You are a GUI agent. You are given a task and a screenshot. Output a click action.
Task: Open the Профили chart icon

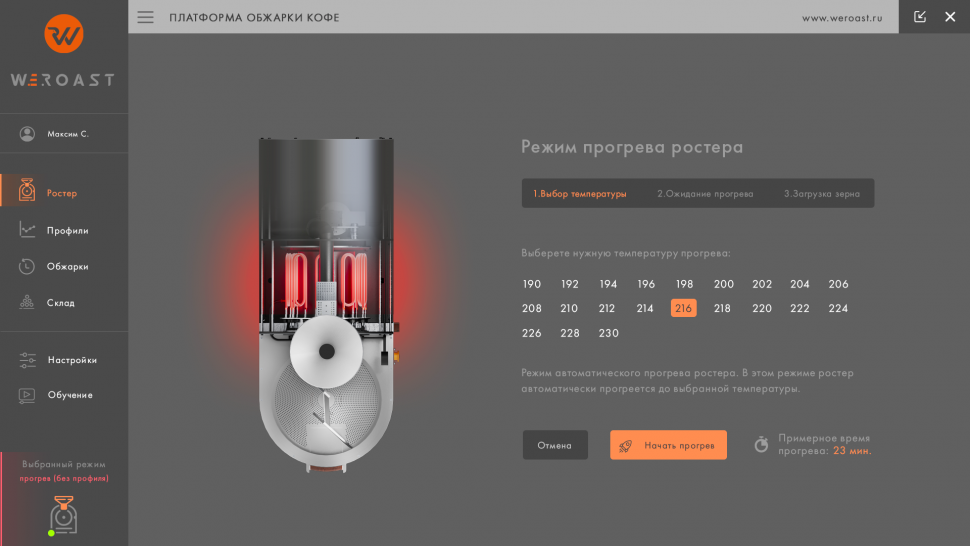pyautogui.click(x=27, y=229)
